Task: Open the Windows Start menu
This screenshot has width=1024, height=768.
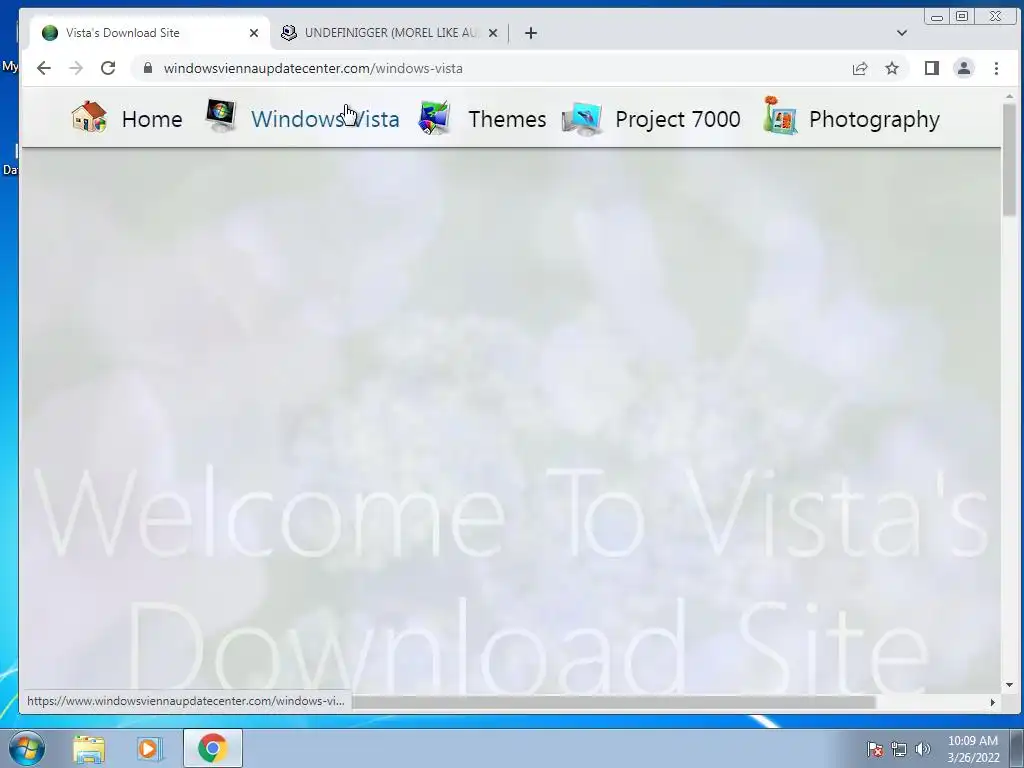Action: click(x=27, y=748)
